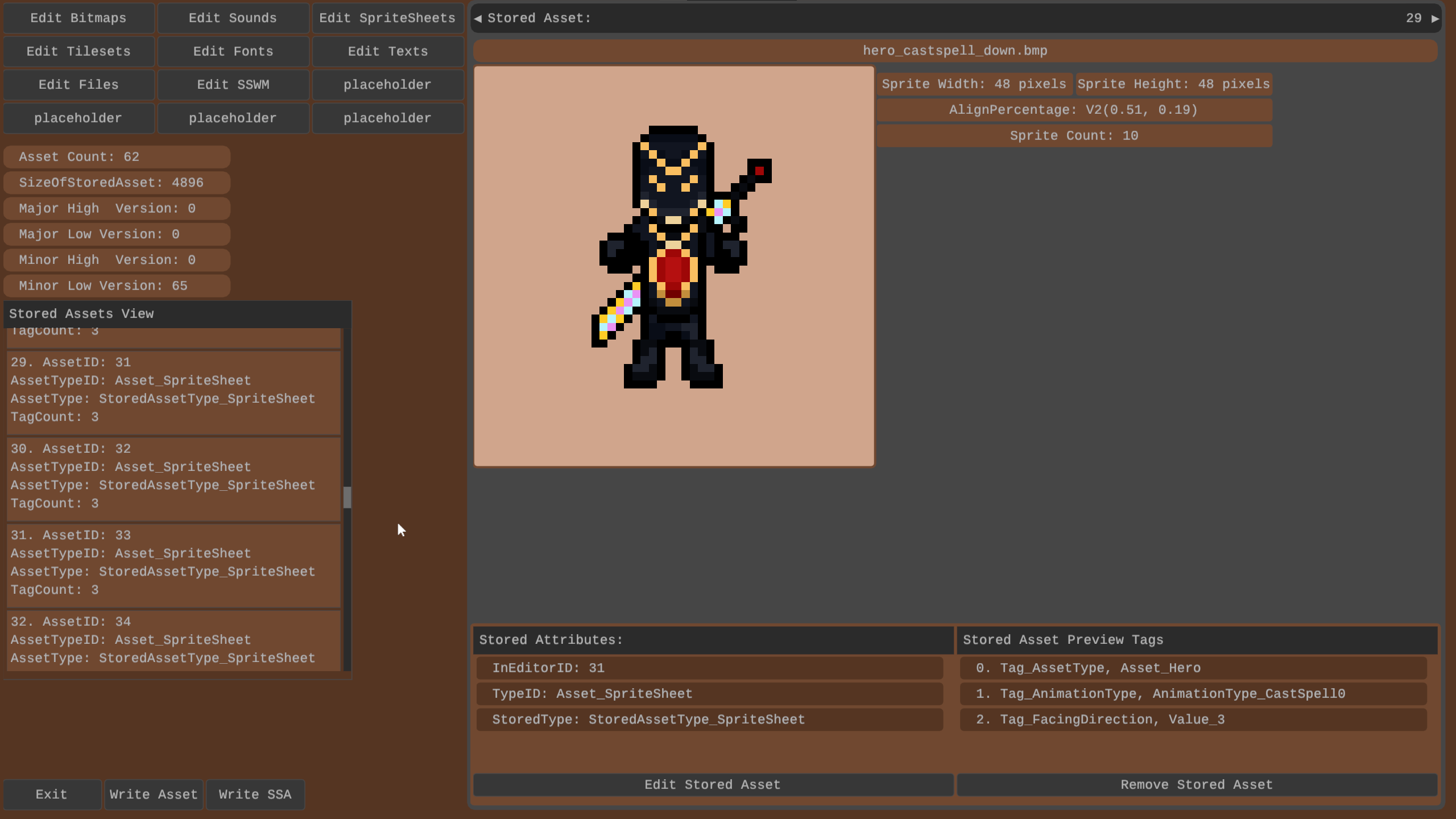Click the next stored asset arrow
1456x819 pixels.
coord(1435,19)
